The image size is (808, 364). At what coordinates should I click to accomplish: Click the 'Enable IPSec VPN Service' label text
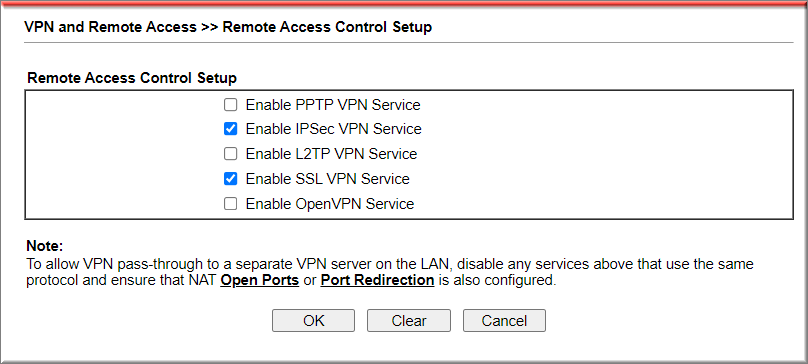click(x=333, y=129)
